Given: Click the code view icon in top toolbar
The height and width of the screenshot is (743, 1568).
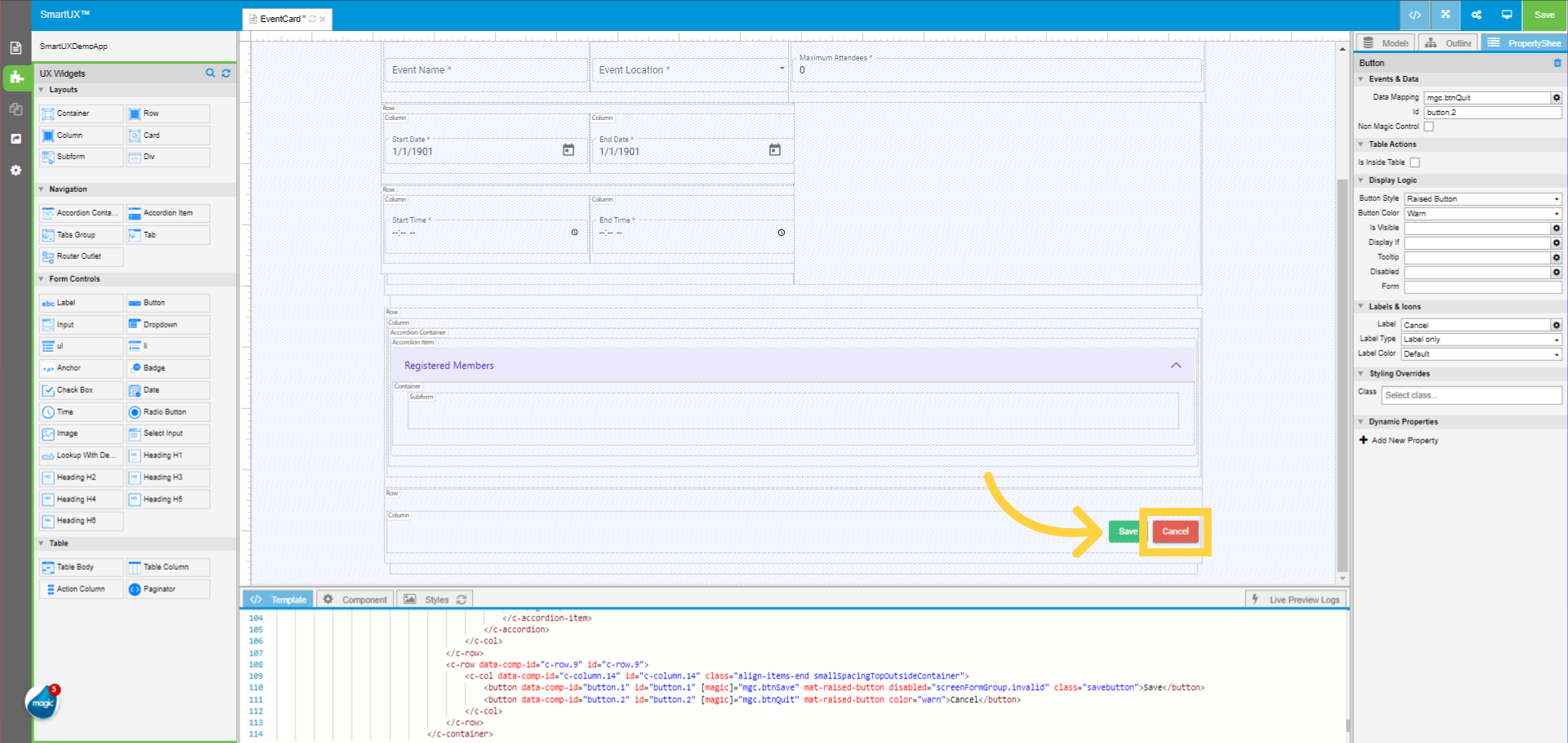Looking at the screenshot, I should (1414, 15).
